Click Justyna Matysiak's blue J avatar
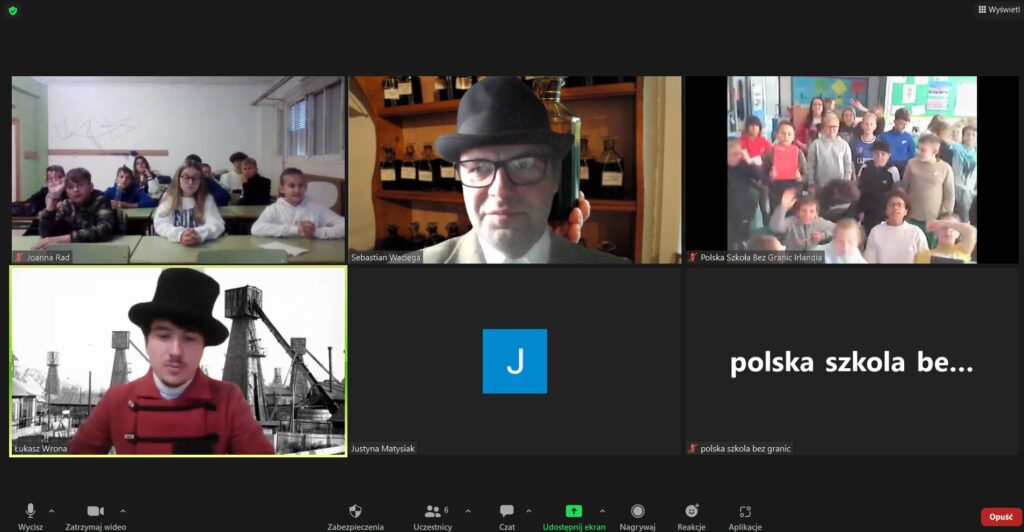The image size is (1024, 532). (x=514, y=361)
